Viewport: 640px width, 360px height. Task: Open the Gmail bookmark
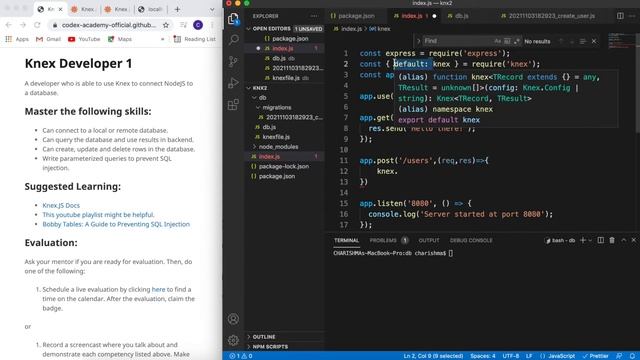pyautogui.click(x=48, y=39)
